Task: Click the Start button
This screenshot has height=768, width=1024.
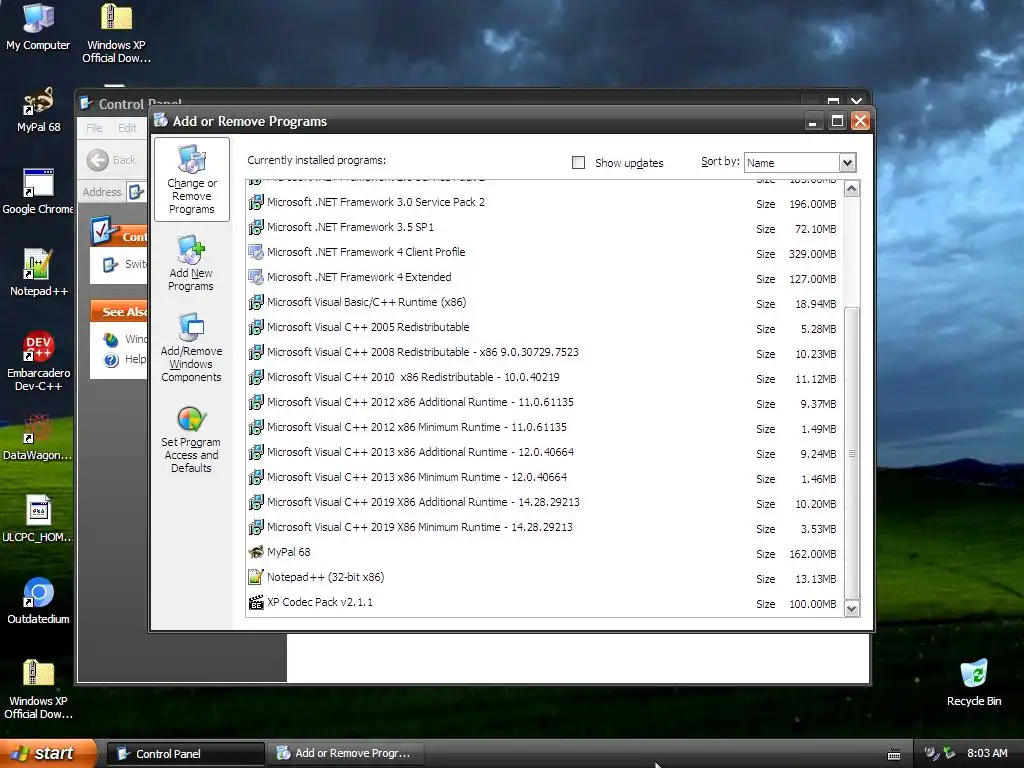Action: [x=47, y=754]
